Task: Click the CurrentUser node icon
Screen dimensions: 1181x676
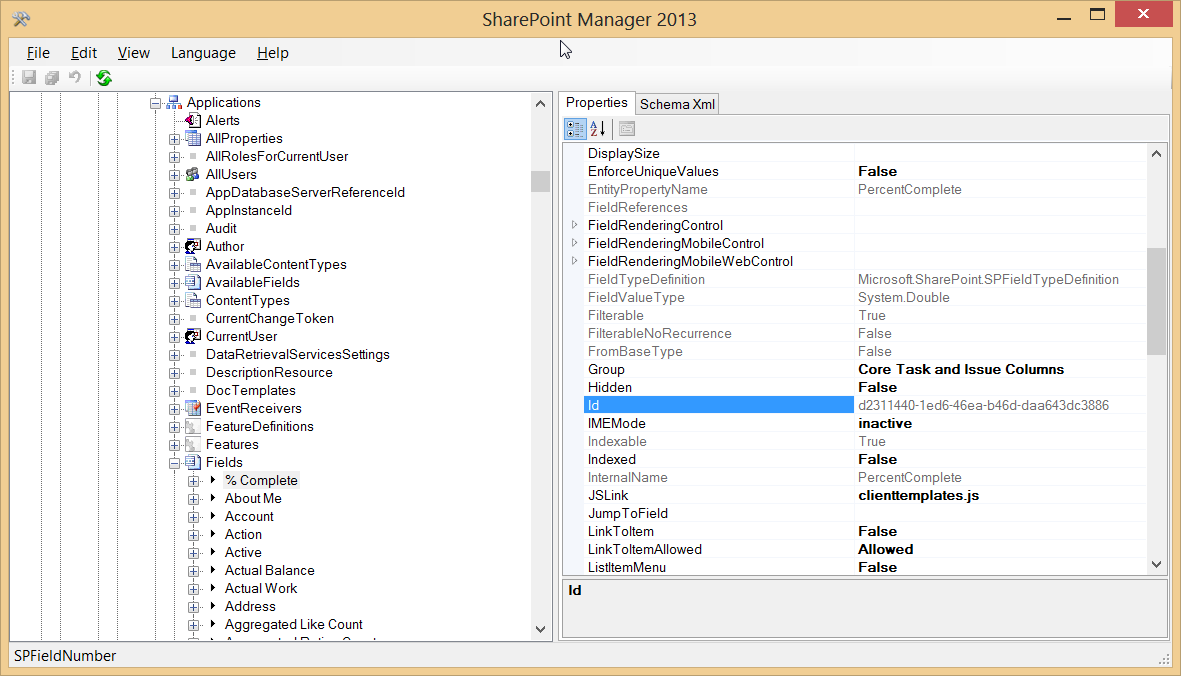Action: pyautogui.click(x=193, y=336)
